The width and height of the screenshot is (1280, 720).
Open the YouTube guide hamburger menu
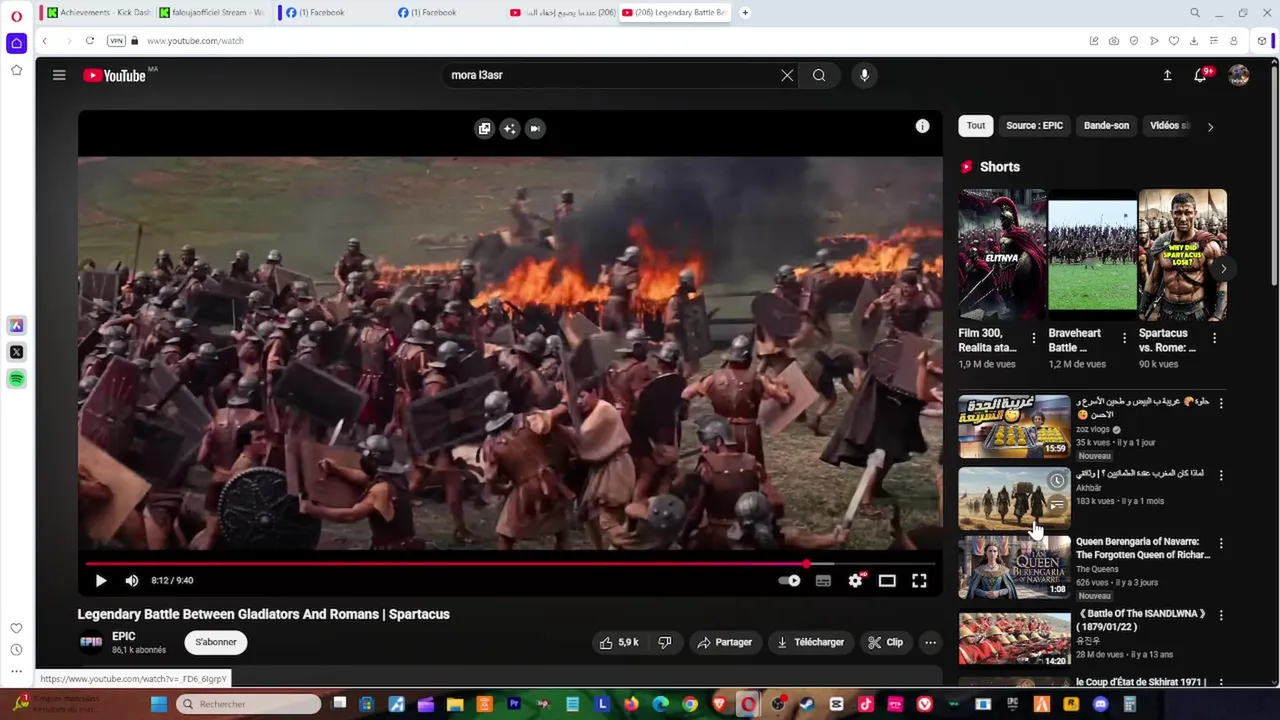click(59, 75)
